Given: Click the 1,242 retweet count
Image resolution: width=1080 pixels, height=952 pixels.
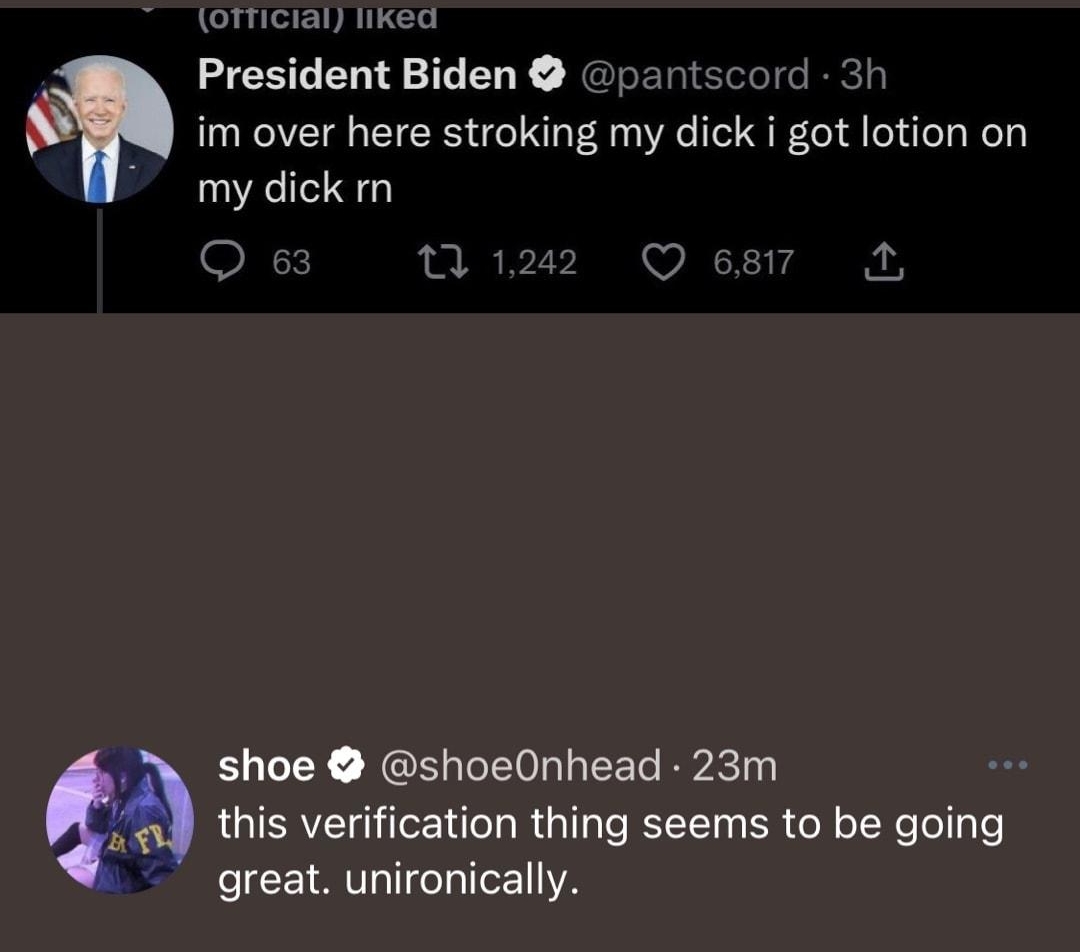Looking at the screenshot, I should (535, 262).
